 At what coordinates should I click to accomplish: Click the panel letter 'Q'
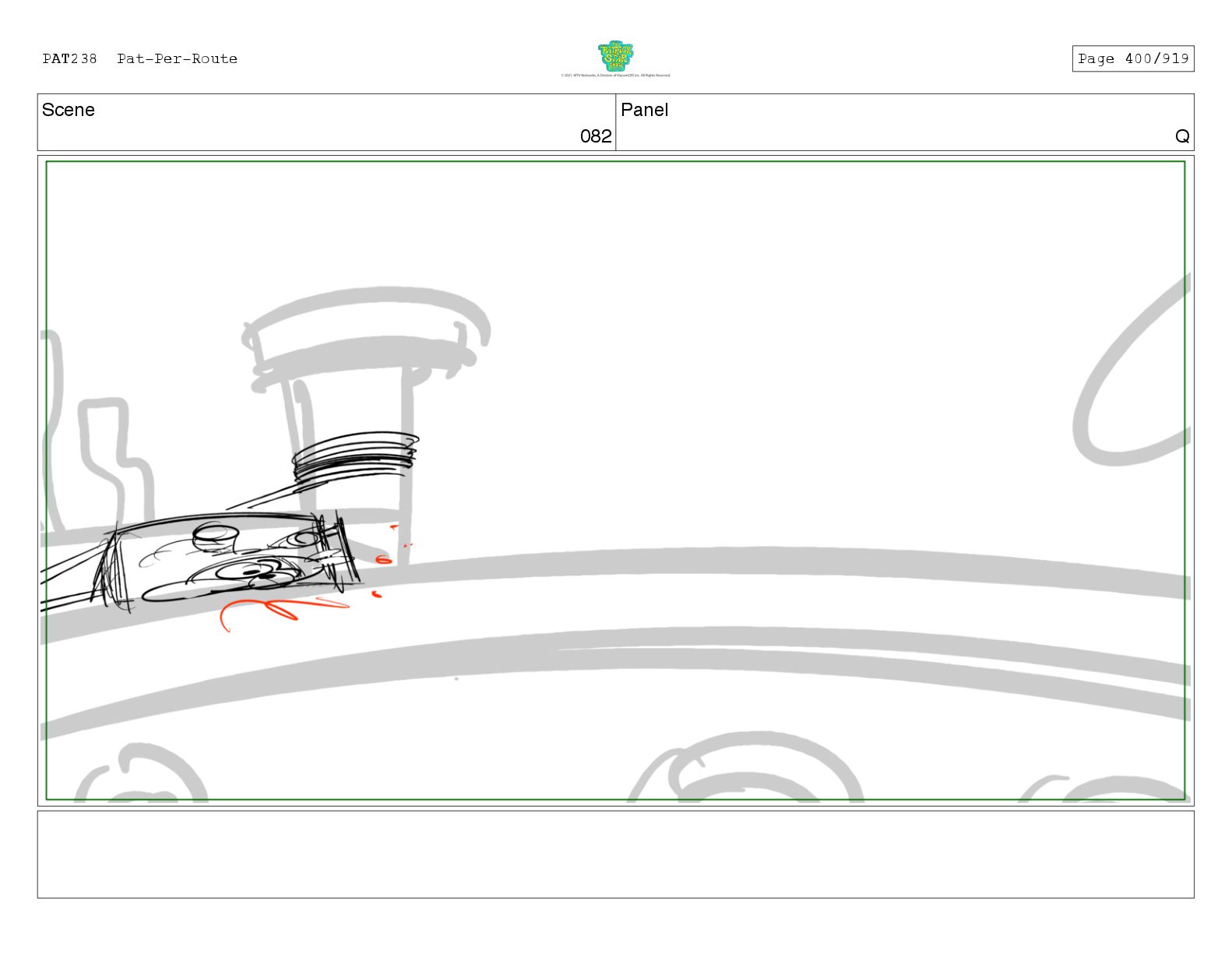(x=1182, y=136)
